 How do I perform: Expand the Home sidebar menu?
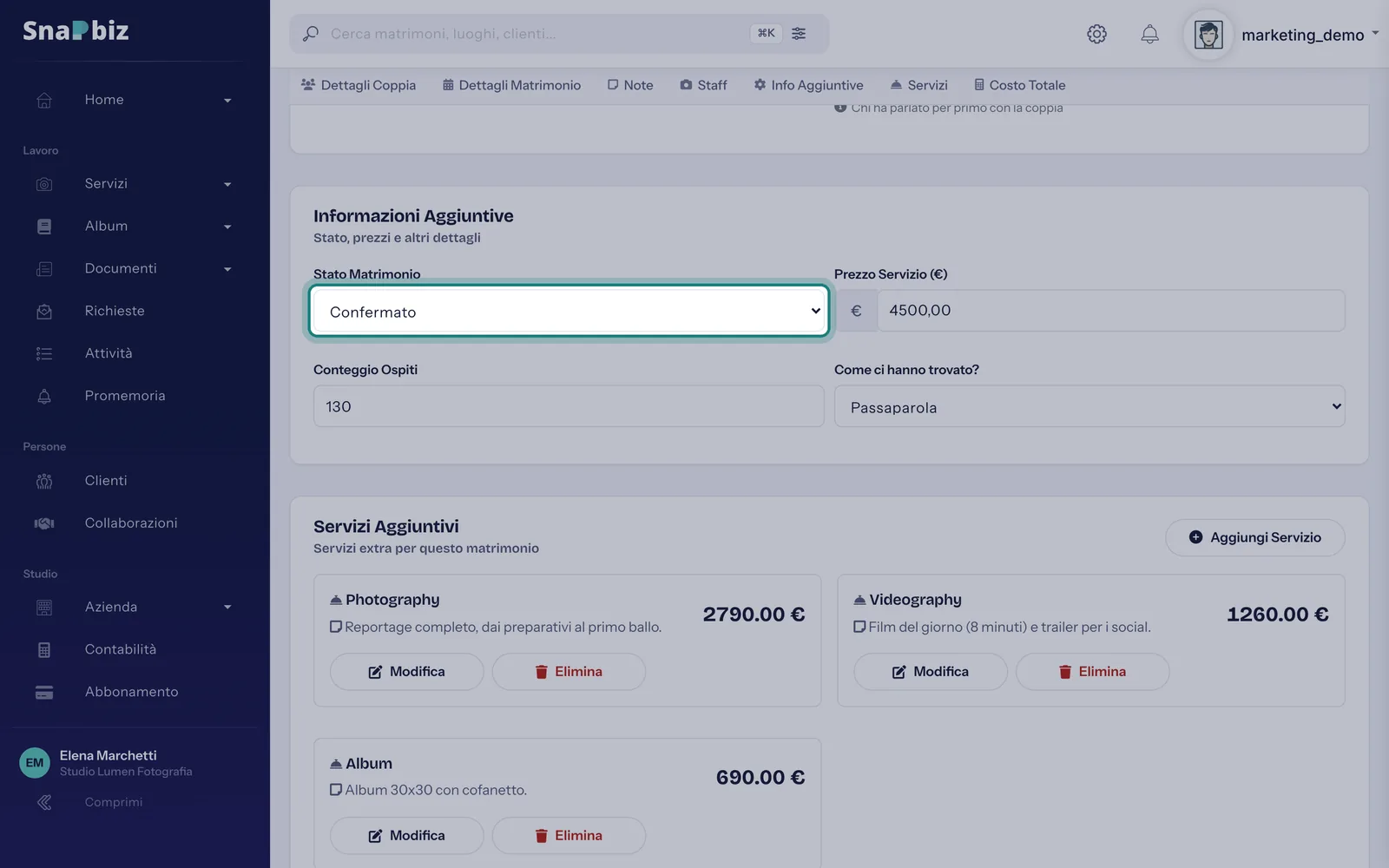tap(227, 101)
